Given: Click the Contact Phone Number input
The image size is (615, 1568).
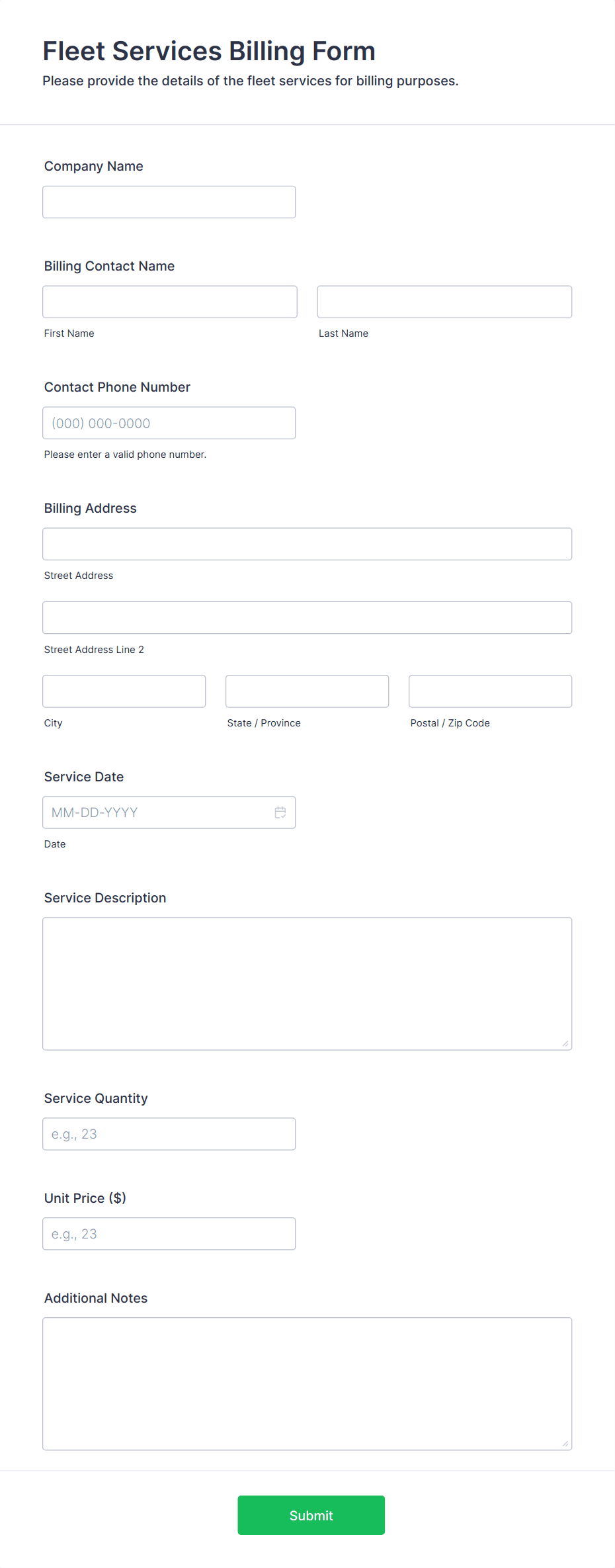Looking at the screenshot, I should pos(169,422).
